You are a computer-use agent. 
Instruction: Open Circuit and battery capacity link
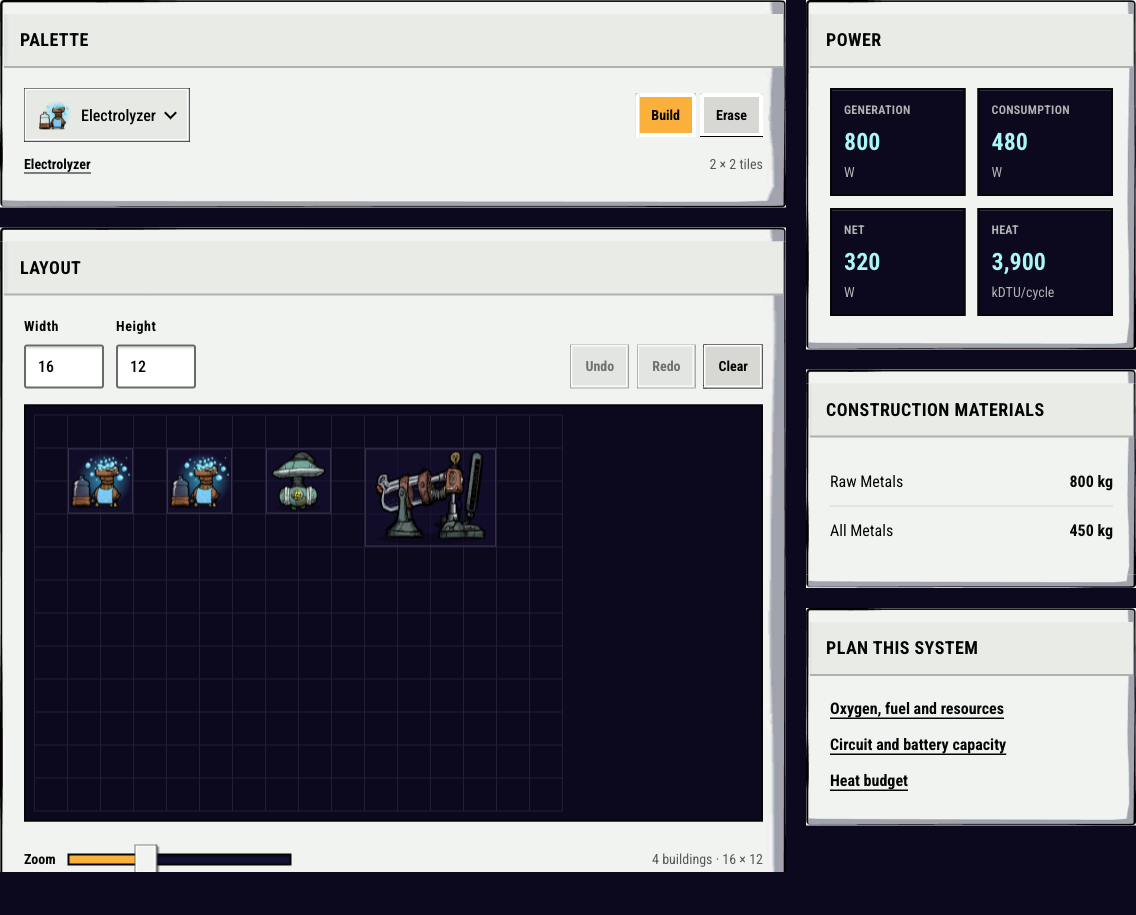918,745
